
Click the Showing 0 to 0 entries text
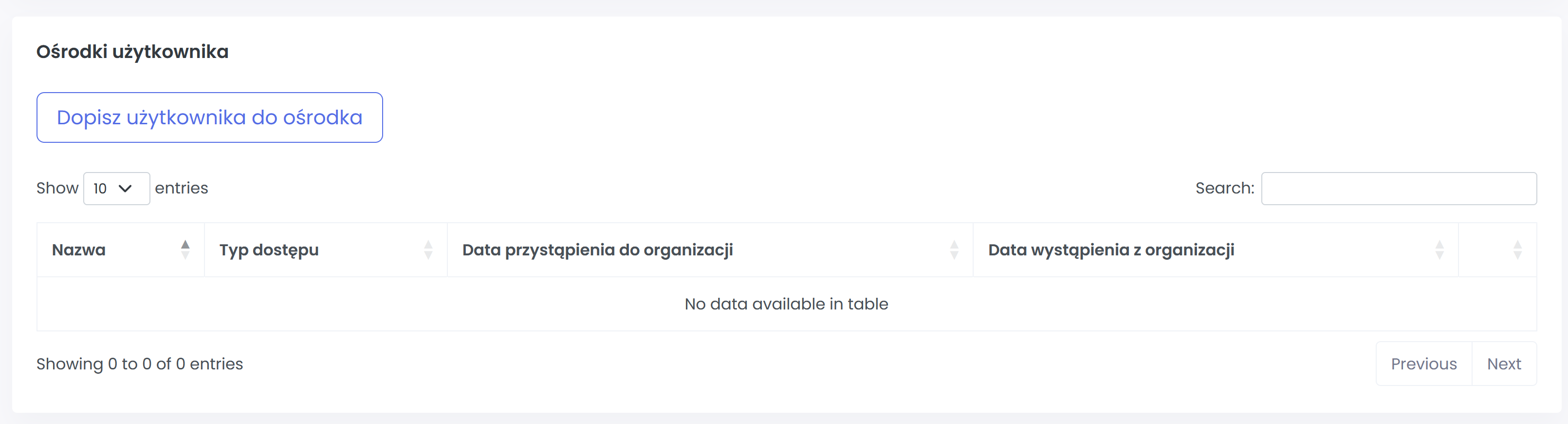(x=139, y=364)
